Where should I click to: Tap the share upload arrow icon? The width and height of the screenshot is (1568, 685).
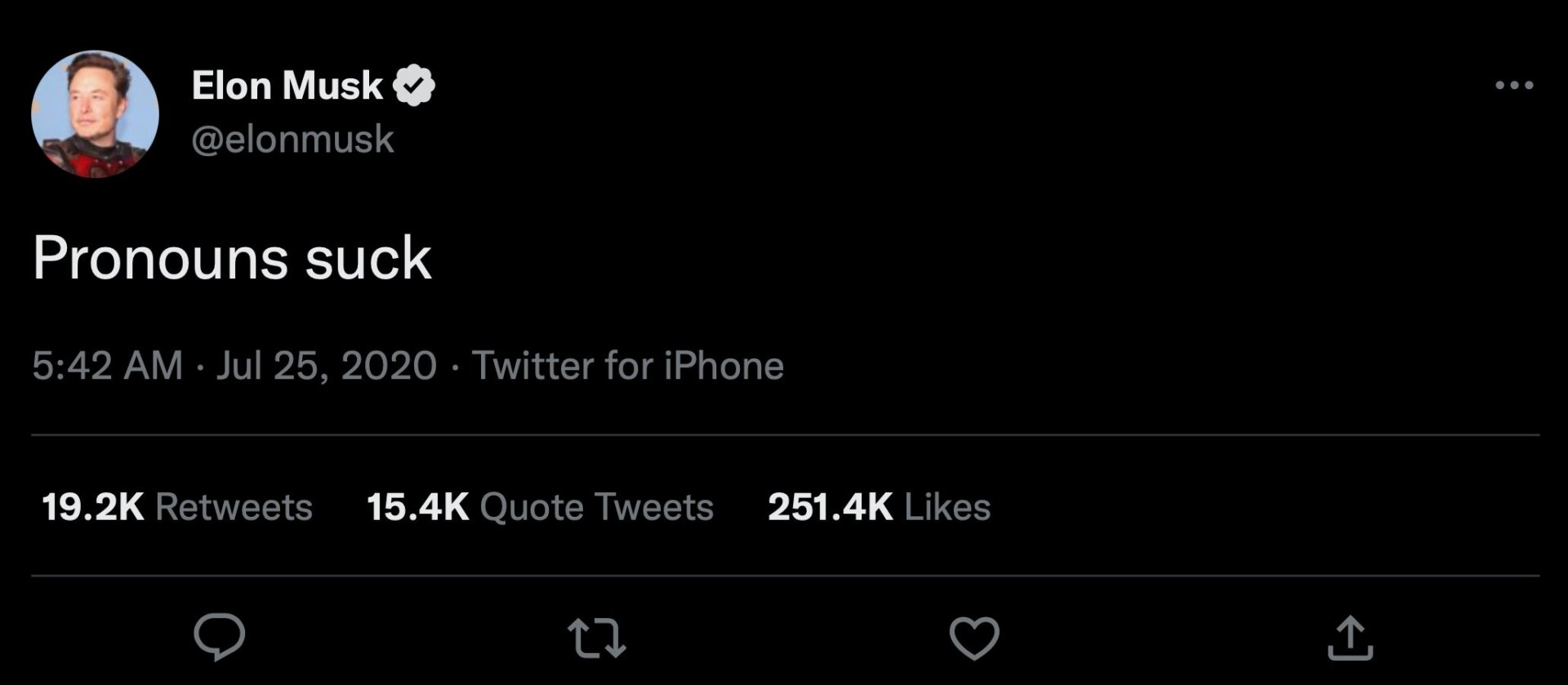pos(1350,638)
